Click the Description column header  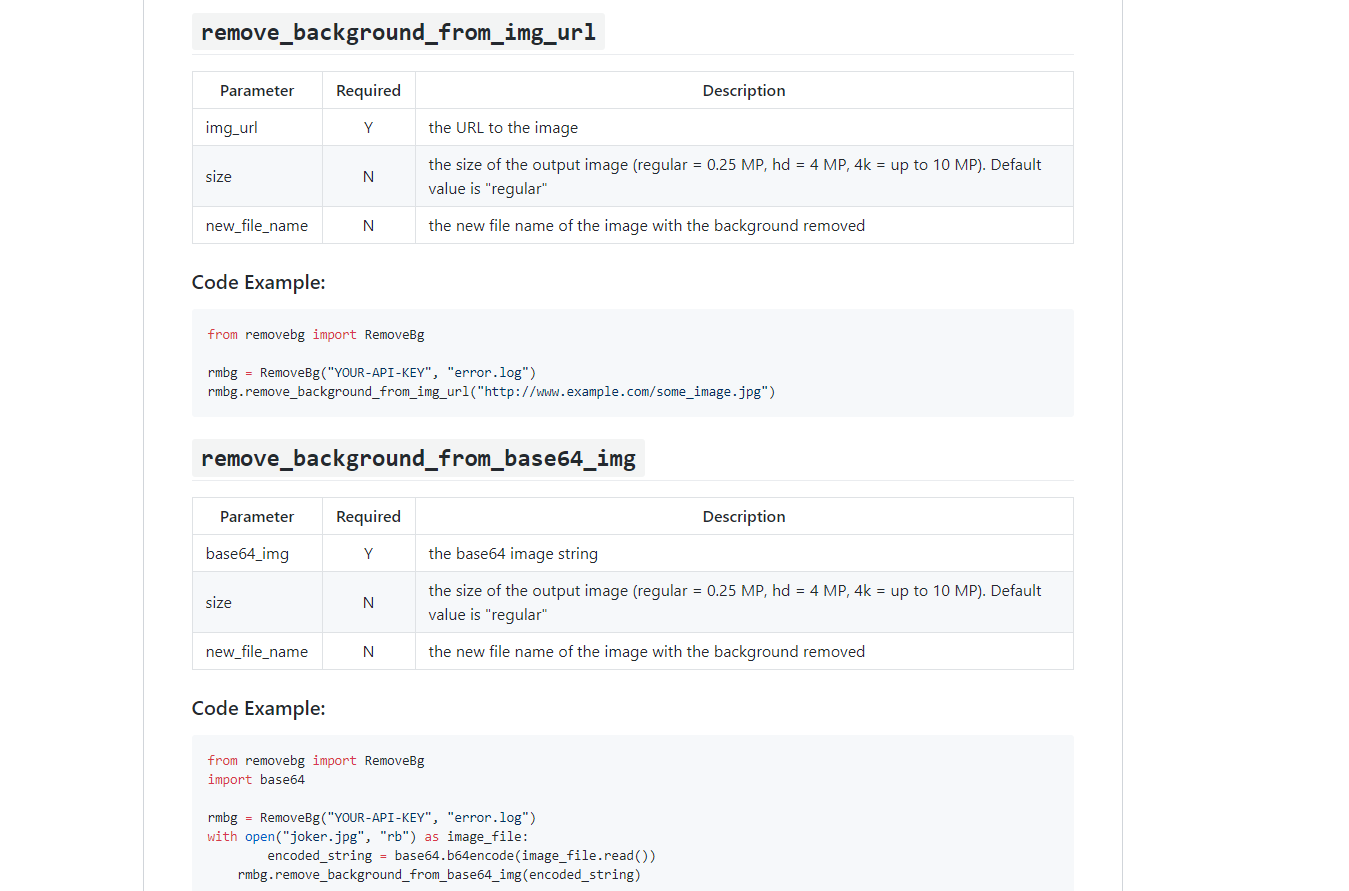click(x=743, y=90)
